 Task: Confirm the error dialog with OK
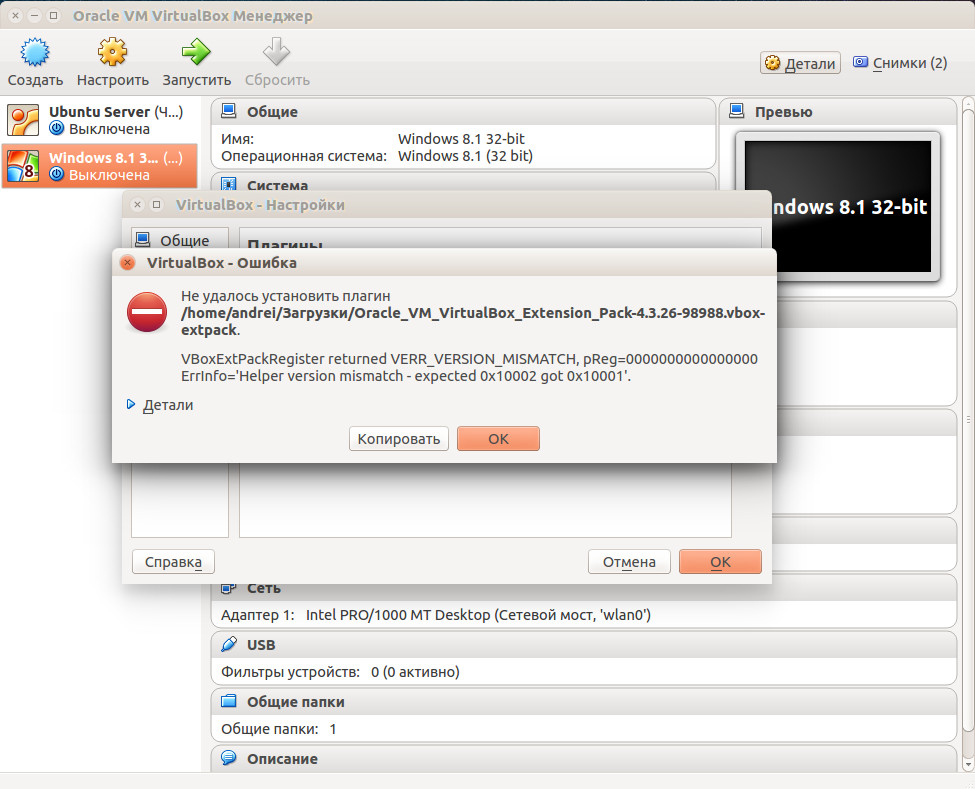point(498,439)
